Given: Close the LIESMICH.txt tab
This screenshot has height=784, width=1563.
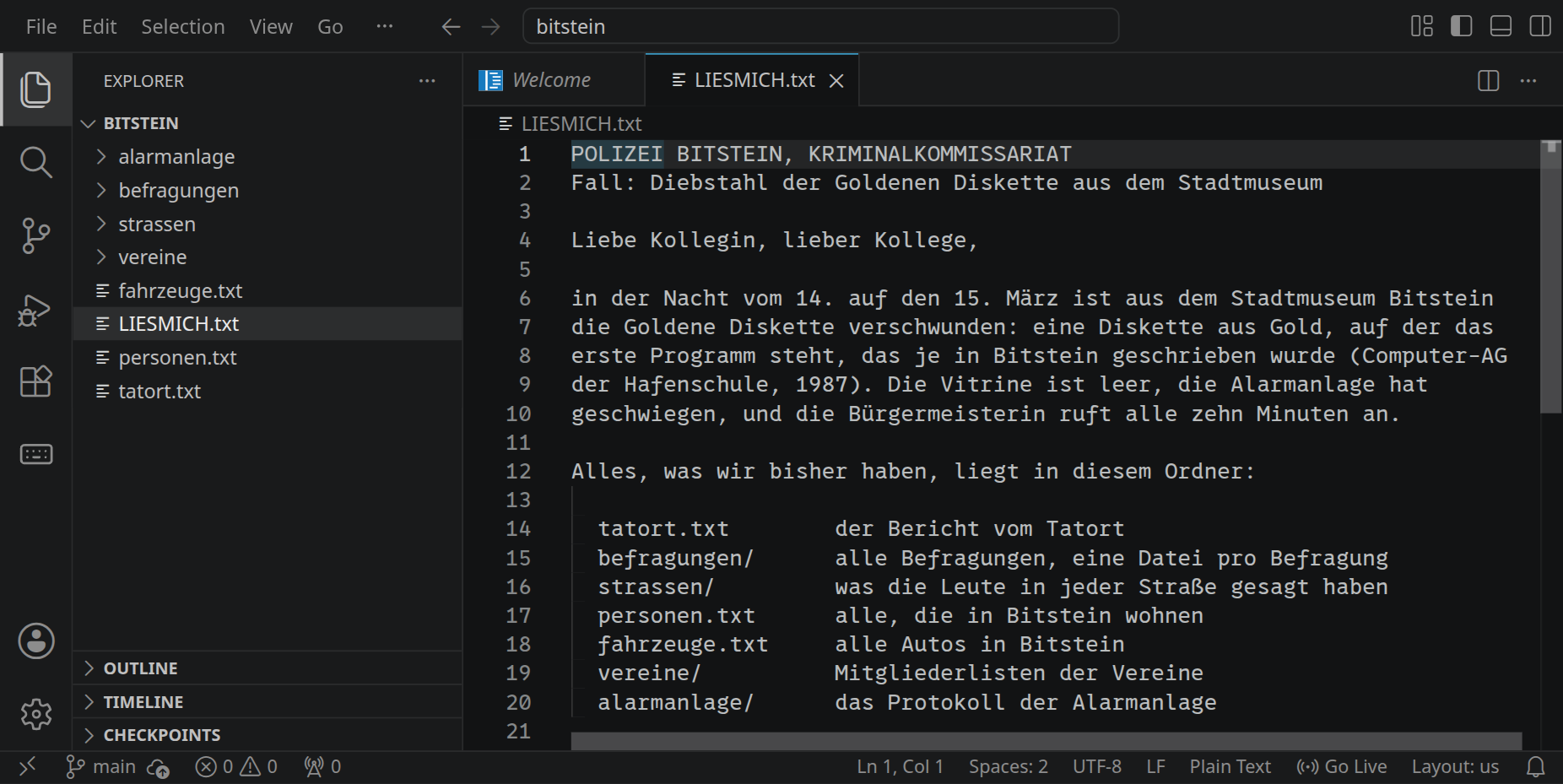Looking at the screenshot, I should [836, 80].
